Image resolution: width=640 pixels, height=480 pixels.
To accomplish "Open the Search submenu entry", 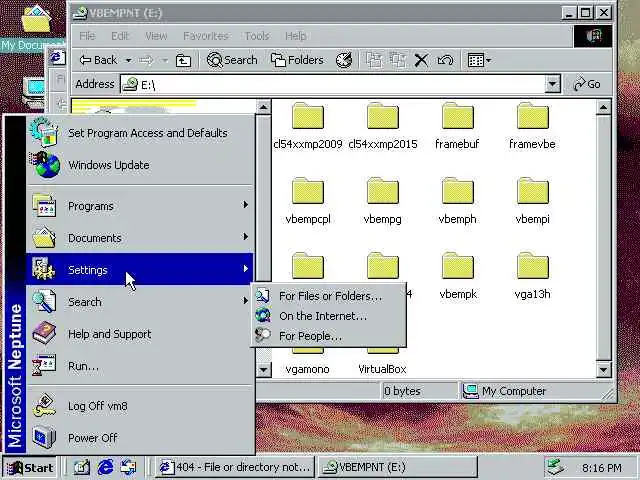I will point(140,302).
